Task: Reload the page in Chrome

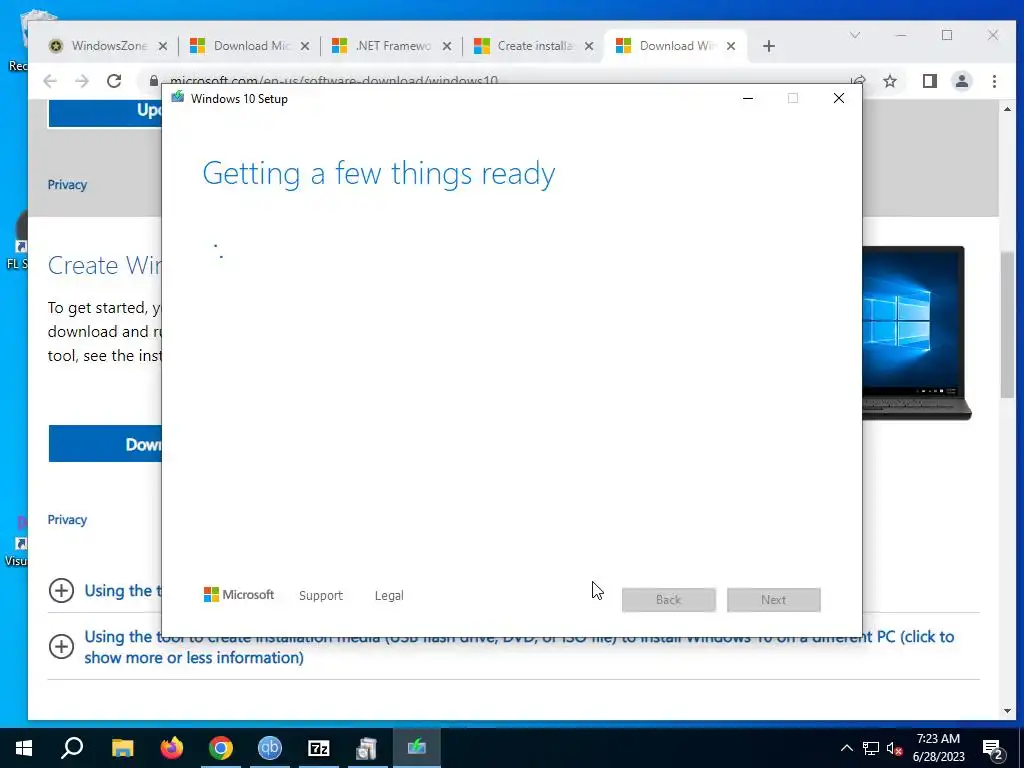Action: point(114,81)
